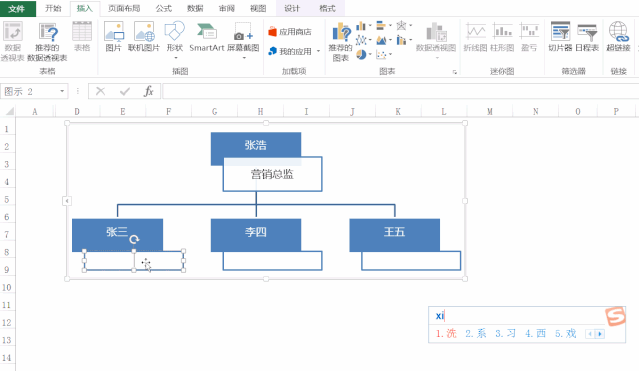Select the 张浩 SmartArt box
Image resolution: width=639 pixels, height=371 pixels.
click(256, 144)
